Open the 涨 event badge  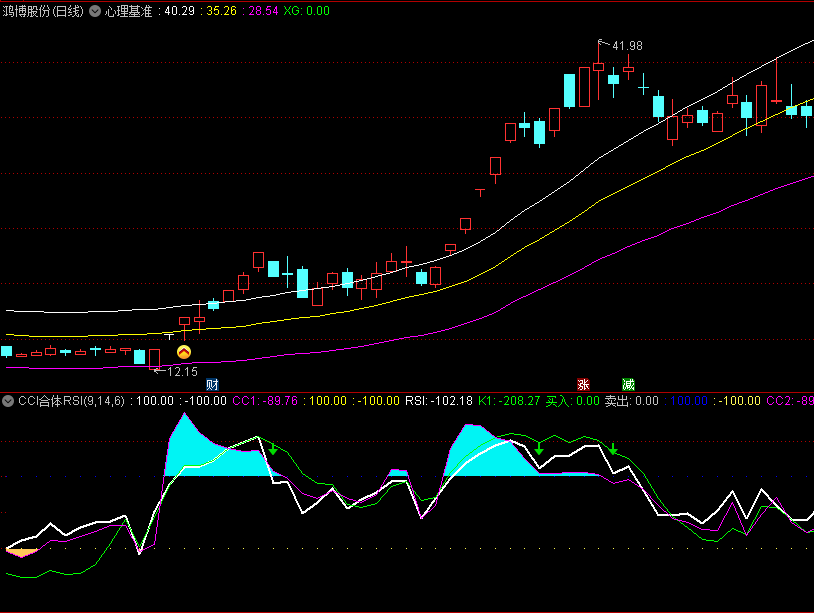click(x=584, y=385)
